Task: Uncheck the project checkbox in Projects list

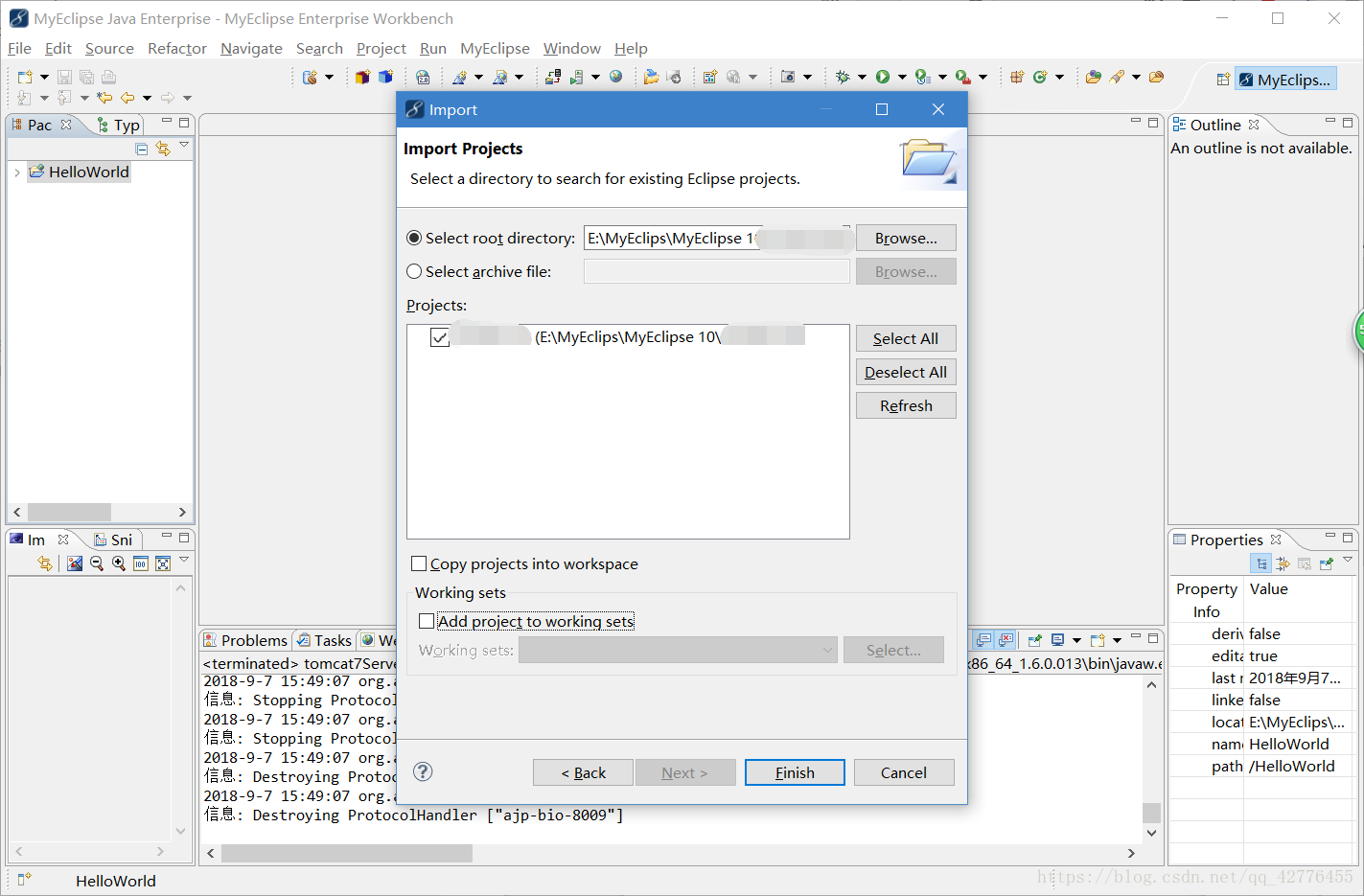Action: [440, 337]
